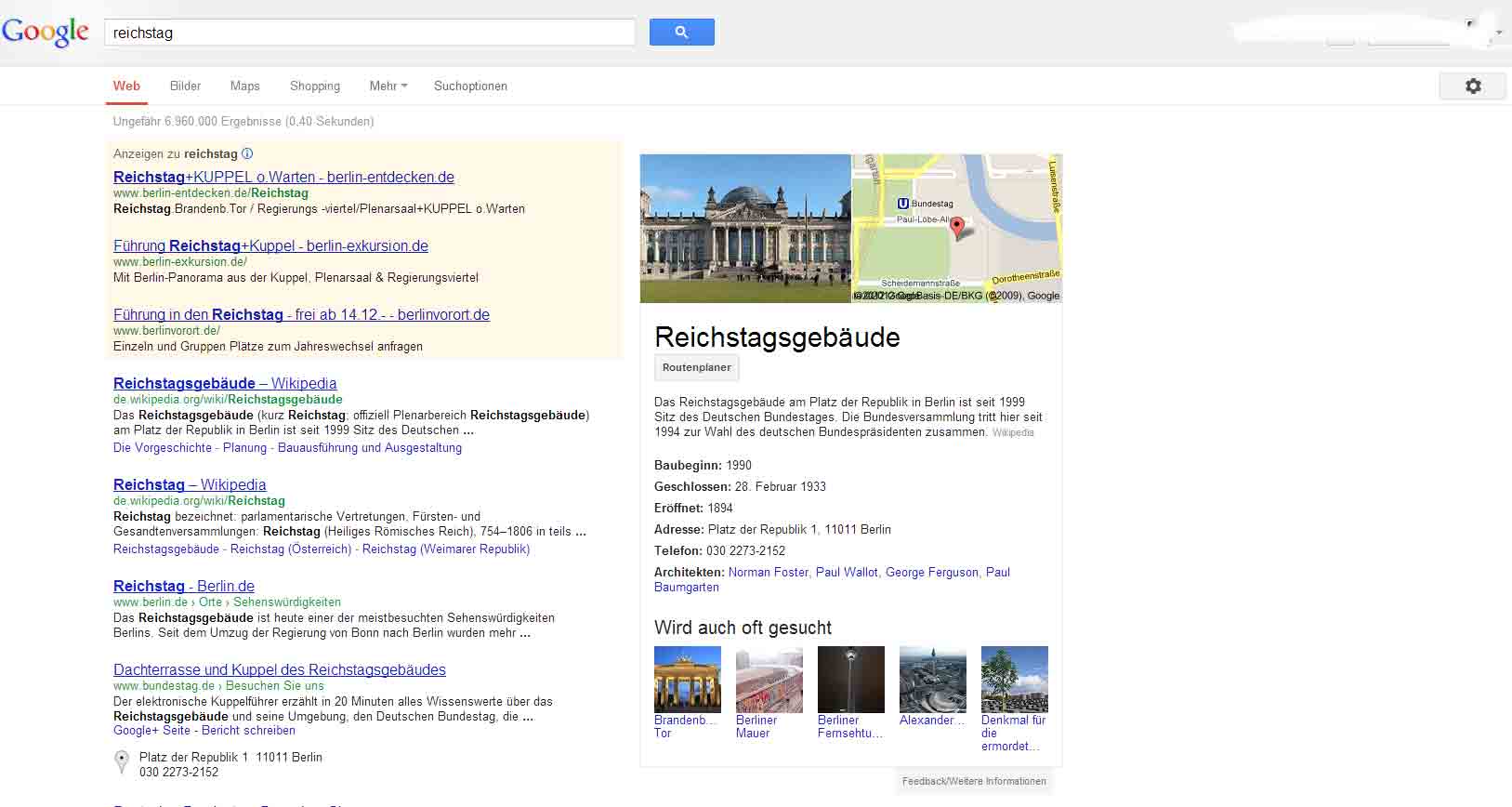Click the address Platz der Republik 1, 11011 Berlin in panel
The height and width of the screenshot is (807, 1512).
(799, 529)
